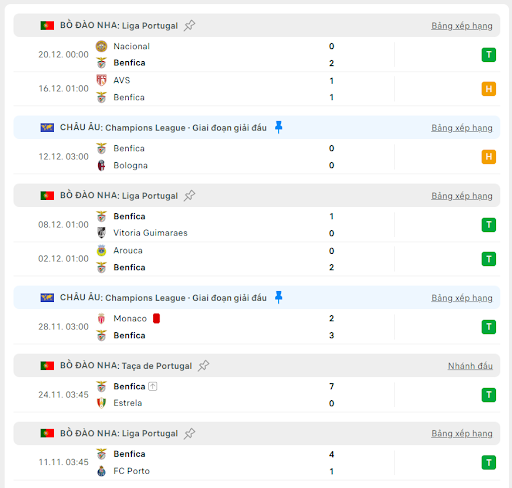Pin the first Liga Portugal league header

click(x=189, y=25)
